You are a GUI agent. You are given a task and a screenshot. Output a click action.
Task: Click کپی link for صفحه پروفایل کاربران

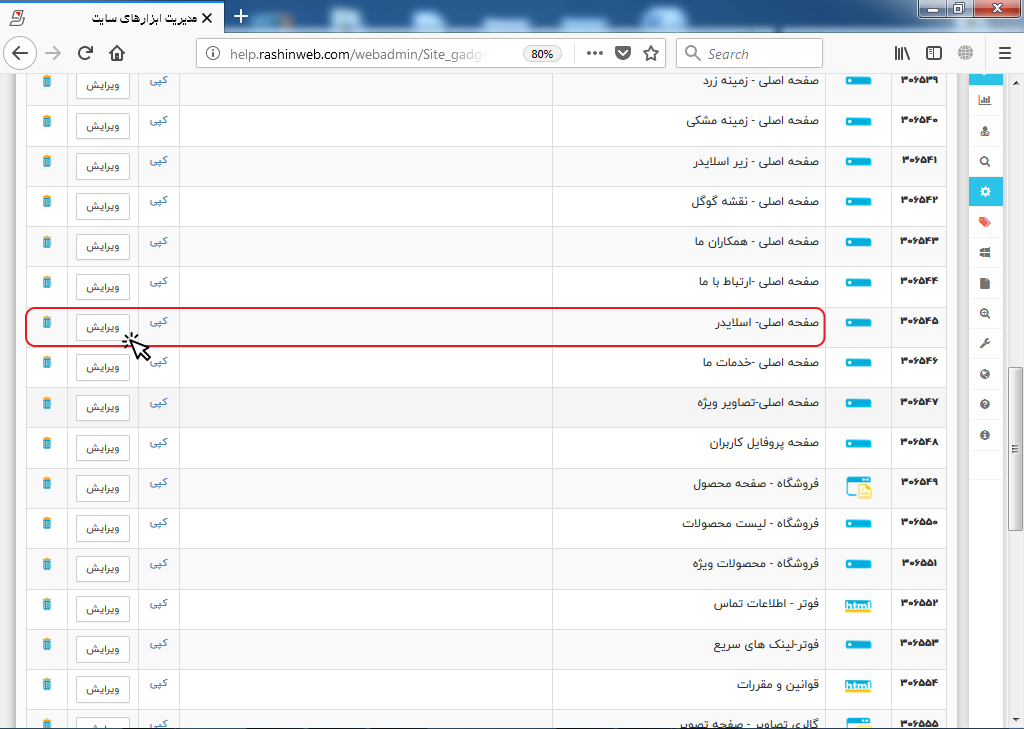coord(159,443)
